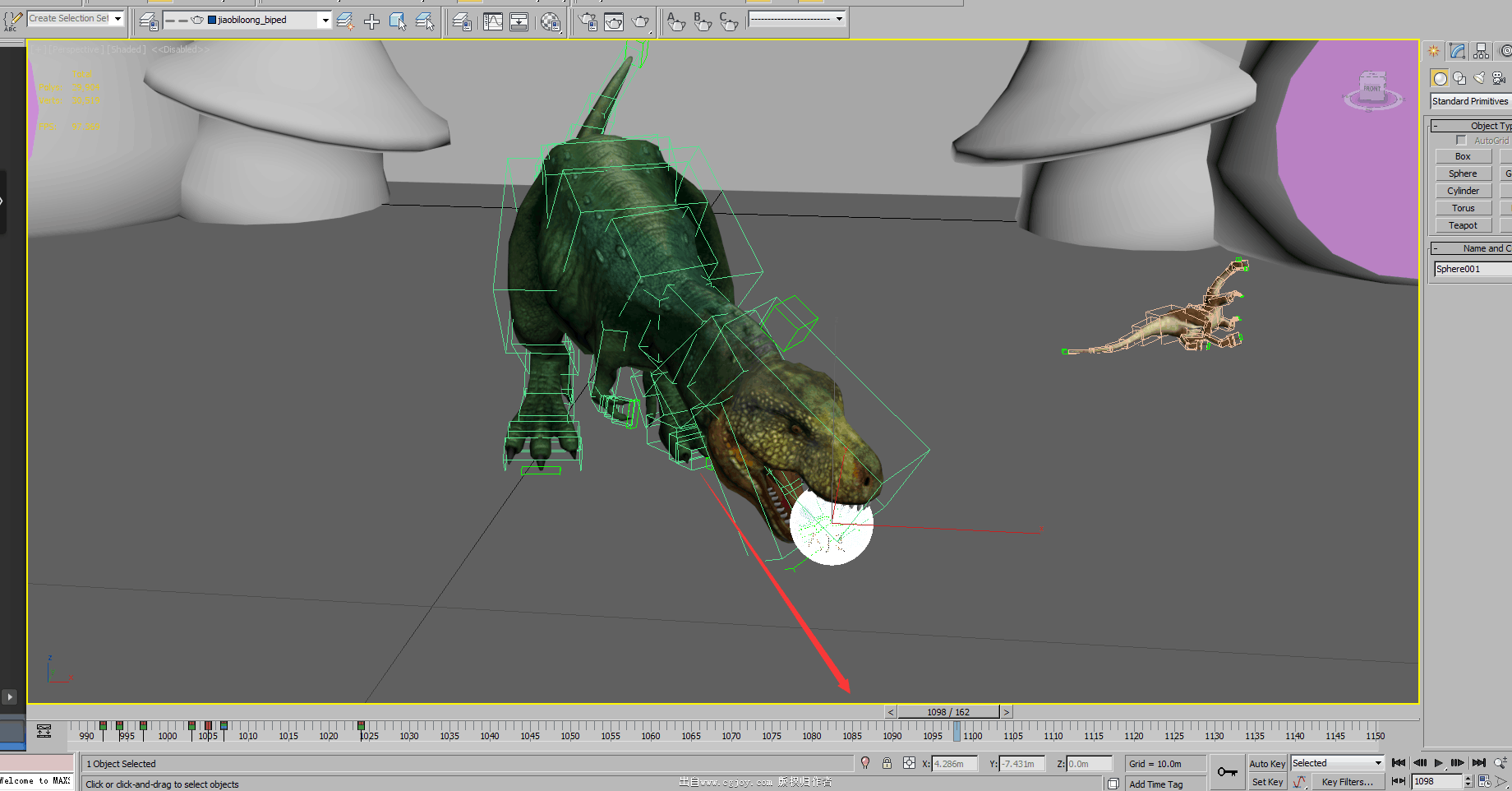
Task: Open the Curve Editor from the toolbar
Action: tap(493, 22)
